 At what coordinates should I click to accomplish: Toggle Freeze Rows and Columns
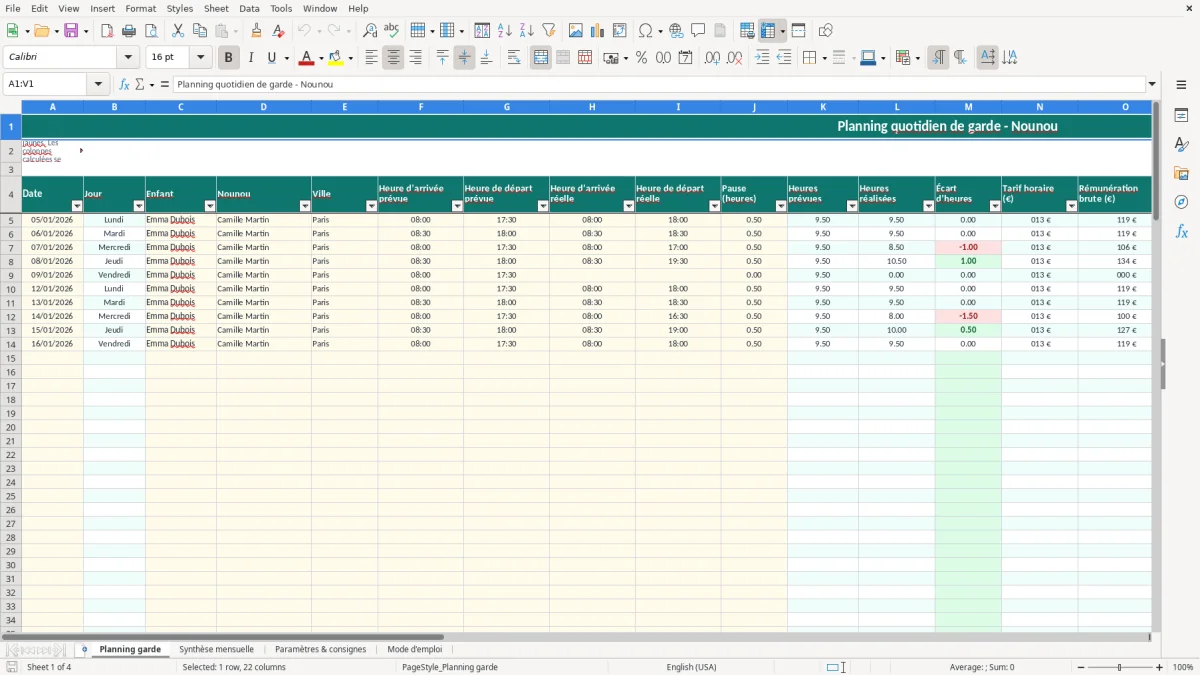767,31
